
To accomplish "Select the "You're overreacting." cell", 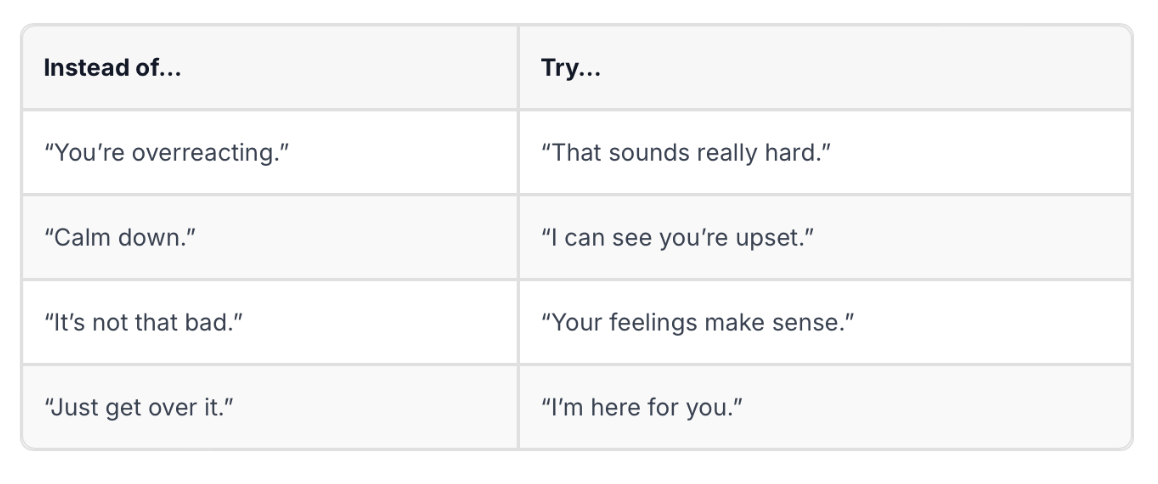I will click(270, 153).
